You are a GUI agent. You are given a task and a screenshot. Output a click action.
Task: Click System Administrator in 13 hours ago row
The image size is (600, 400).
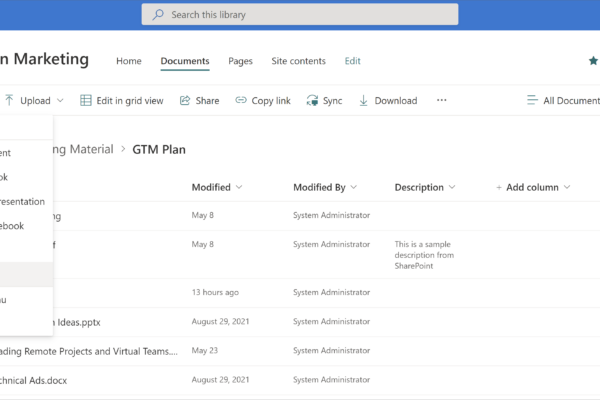pos(331,292)
